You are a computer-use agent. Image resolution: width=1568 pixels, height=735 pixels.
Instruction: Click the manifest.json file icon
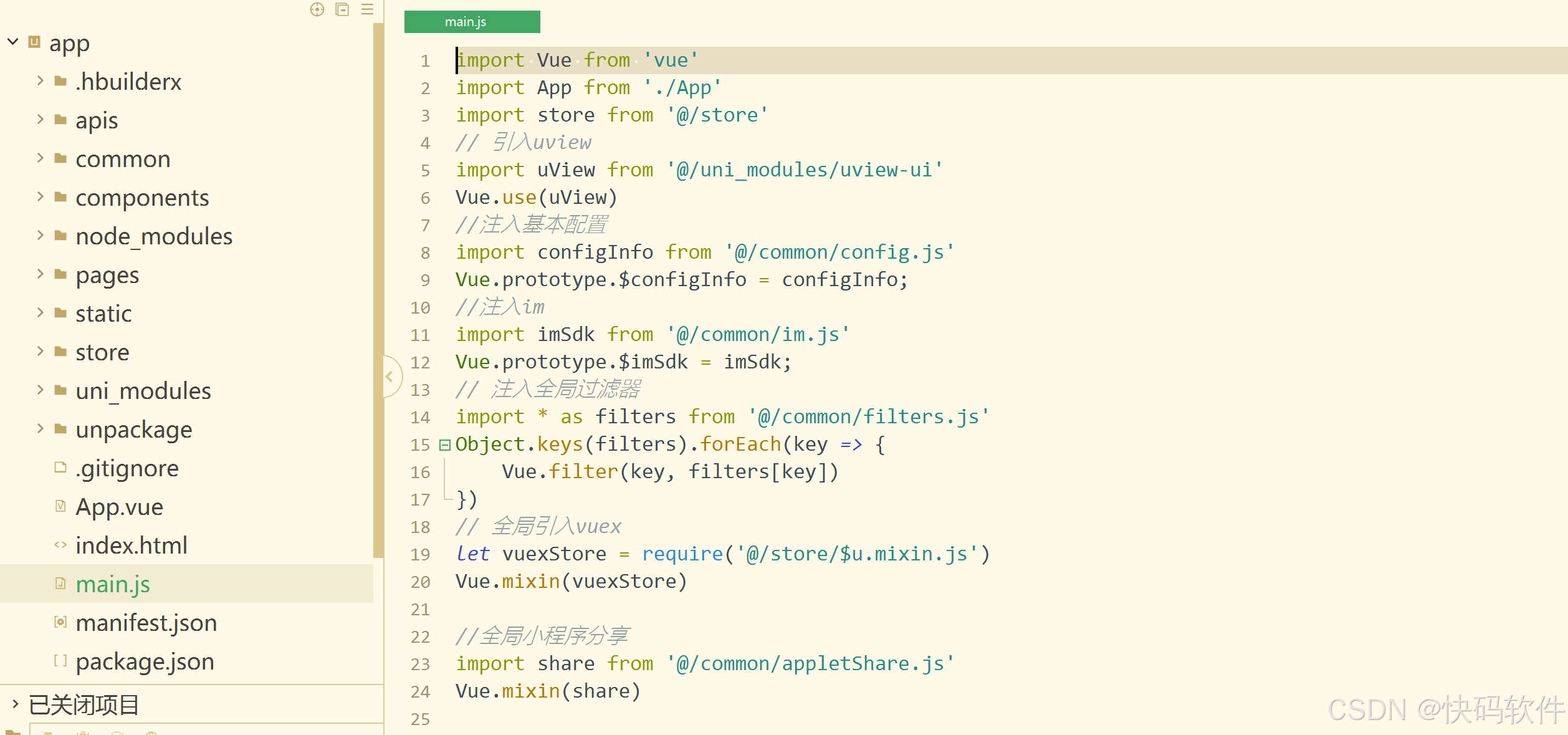(60, 622)
